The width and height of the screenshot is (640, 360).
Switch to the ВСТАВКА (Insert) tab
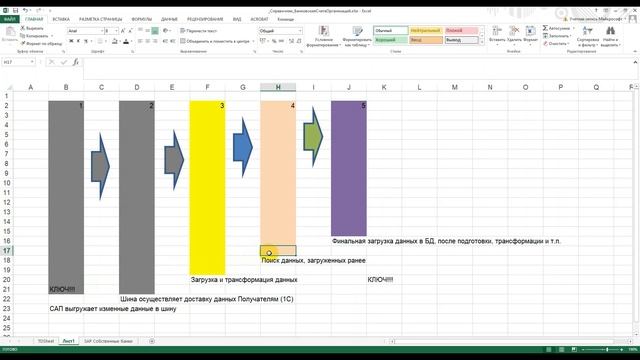point(61,19)
